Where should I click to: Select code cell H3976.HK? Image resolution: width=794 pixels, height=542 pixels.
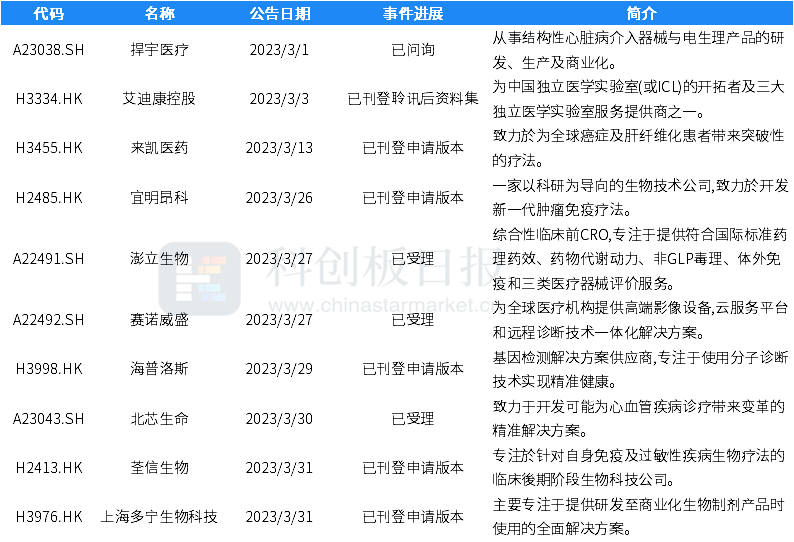point(49,517)
